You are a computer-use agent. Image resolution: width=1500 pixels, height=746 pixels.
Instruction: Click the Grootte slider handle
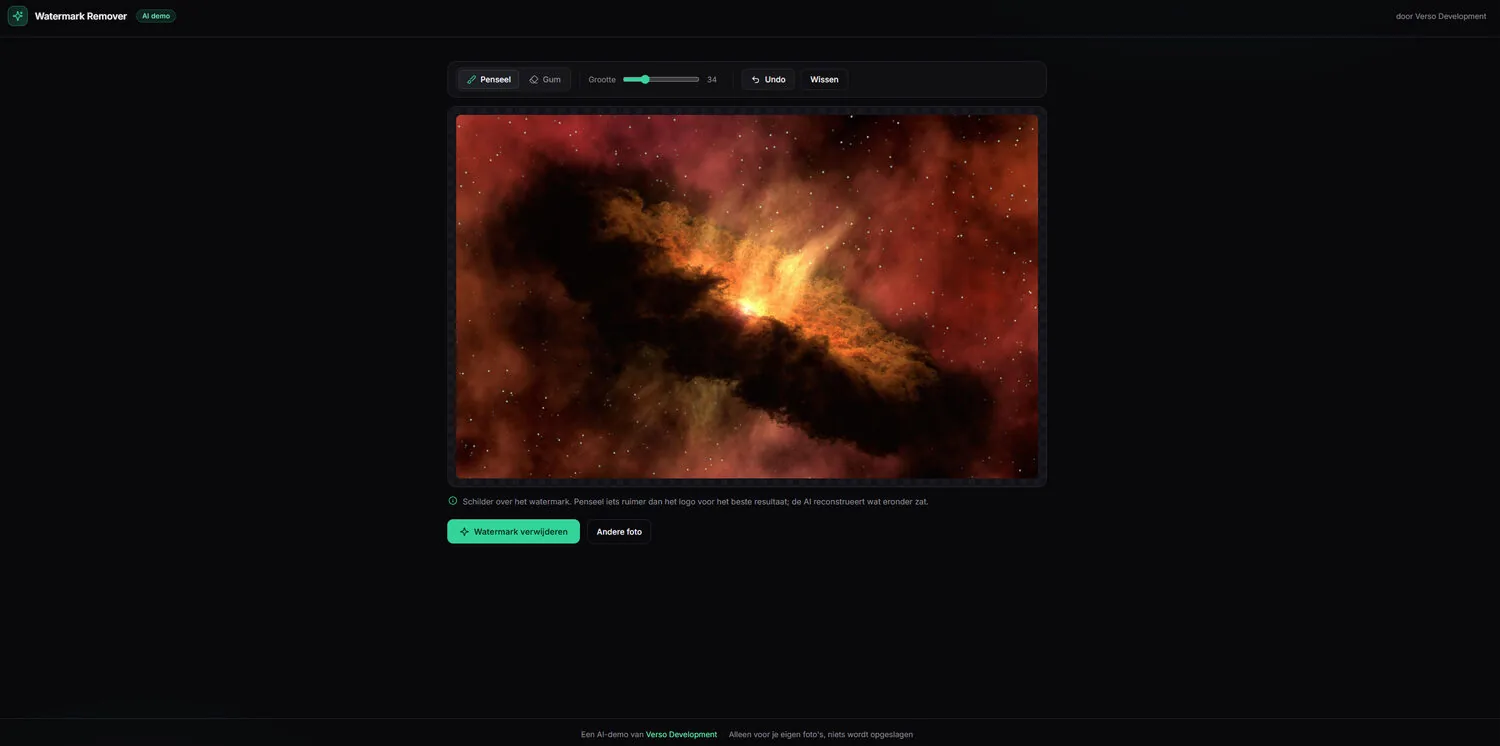(645, 79)
